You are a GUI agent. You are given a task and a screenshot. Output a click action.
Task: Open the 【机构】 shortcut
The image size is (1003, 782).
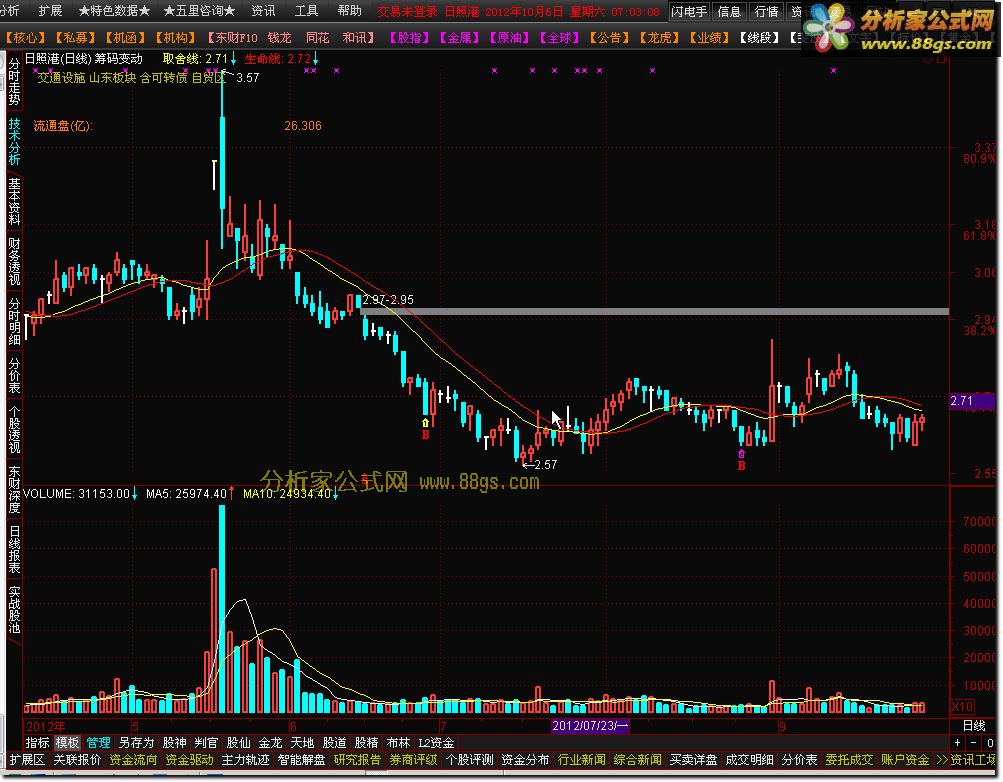[x=175, y=38]
